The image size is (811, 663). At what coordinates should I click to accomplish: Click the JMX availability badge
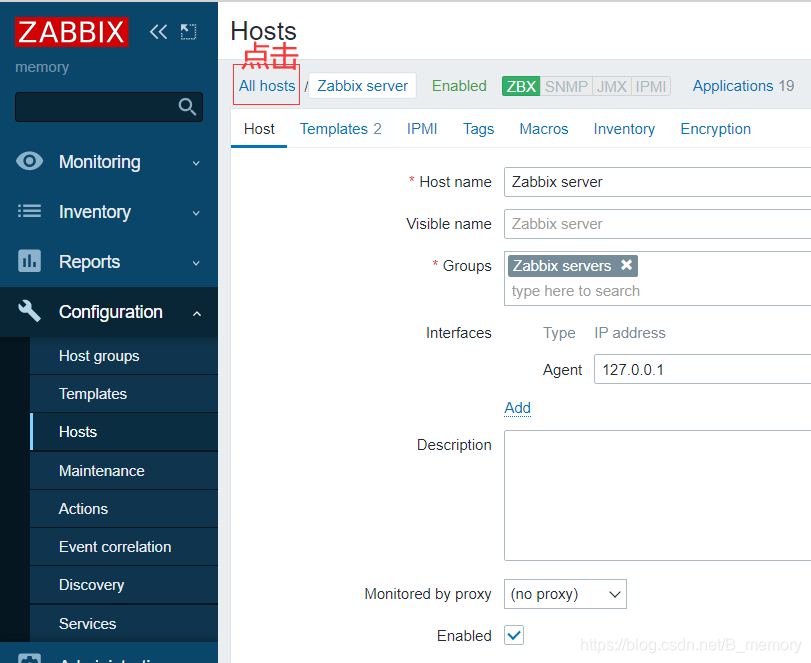pyautogui.click(x=611, y=86)
